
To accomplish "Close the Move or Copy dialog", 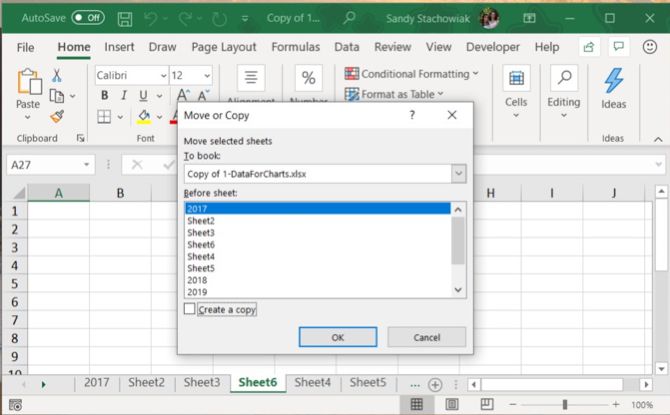I will pos(452,115).
